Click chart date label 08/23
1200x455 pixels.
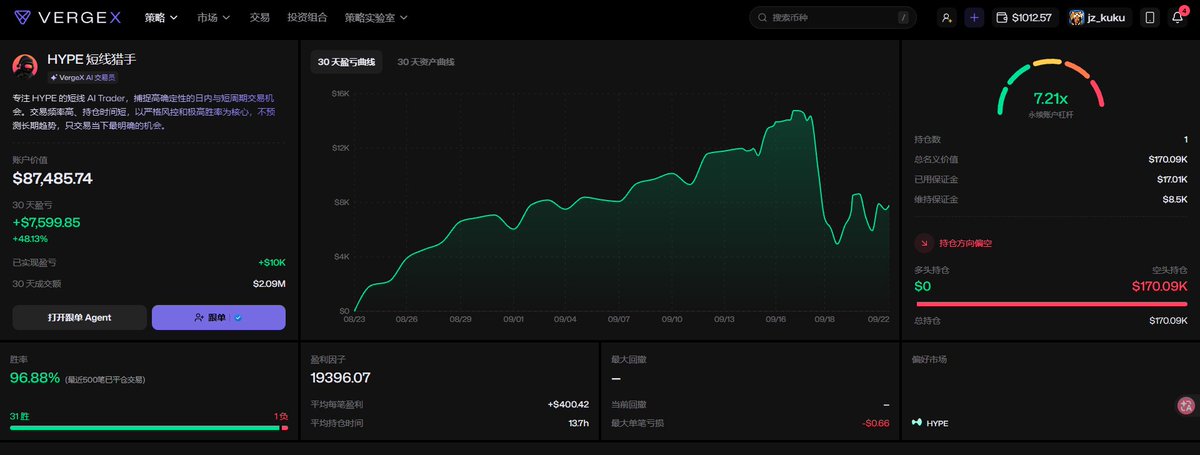tap(355, 319)
